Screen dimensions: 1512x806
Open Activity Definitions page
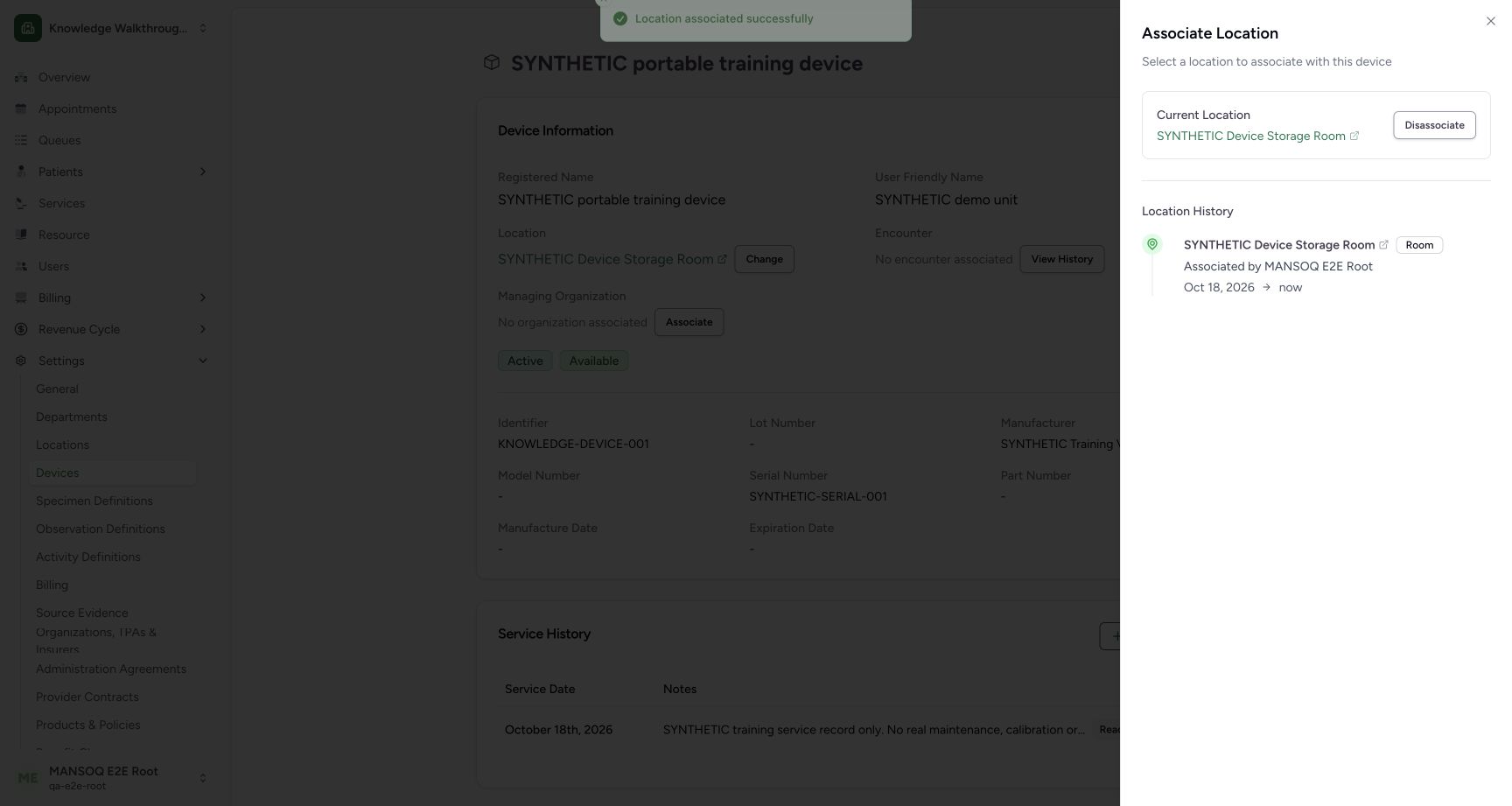pos(88,557)
